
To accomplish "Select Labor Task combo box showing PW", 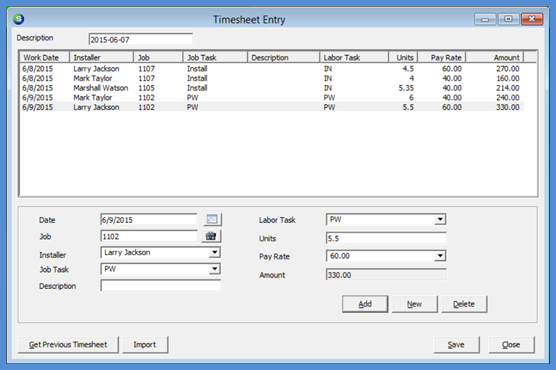I will [x=386, y=219].
